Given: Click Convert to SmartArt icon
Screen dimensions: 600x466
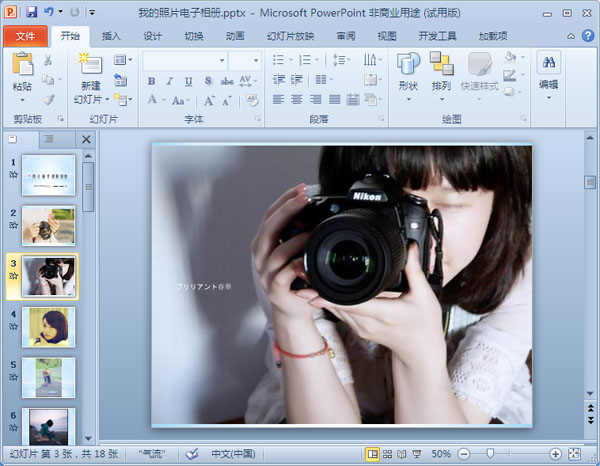Looking at the screenshot, I should 370,100.
